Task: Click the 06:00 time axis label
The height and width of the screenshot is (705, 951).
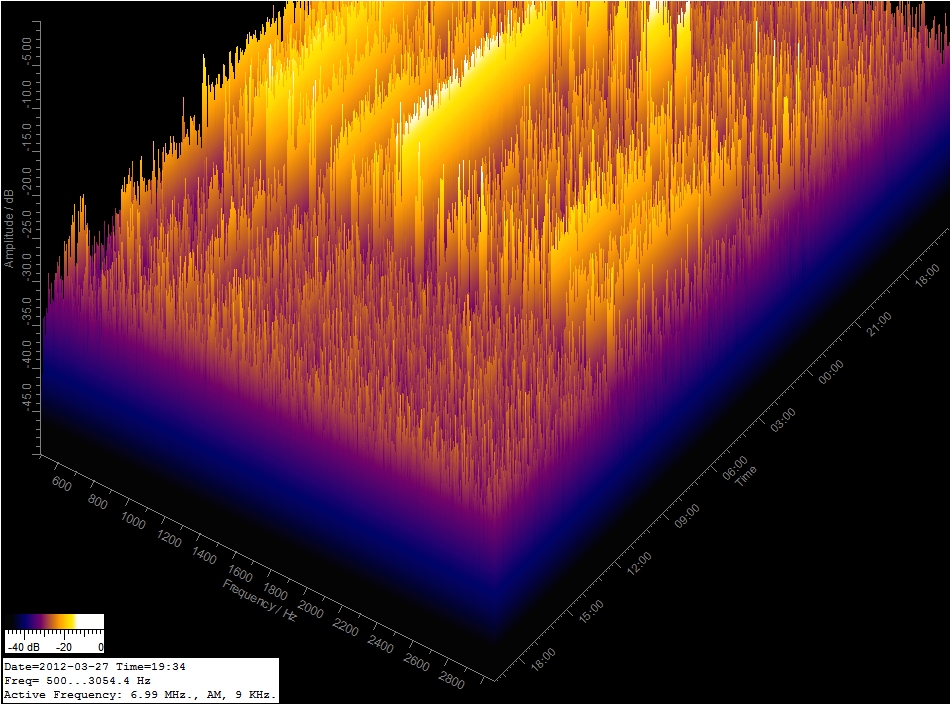Action: (x=735, y=468)
